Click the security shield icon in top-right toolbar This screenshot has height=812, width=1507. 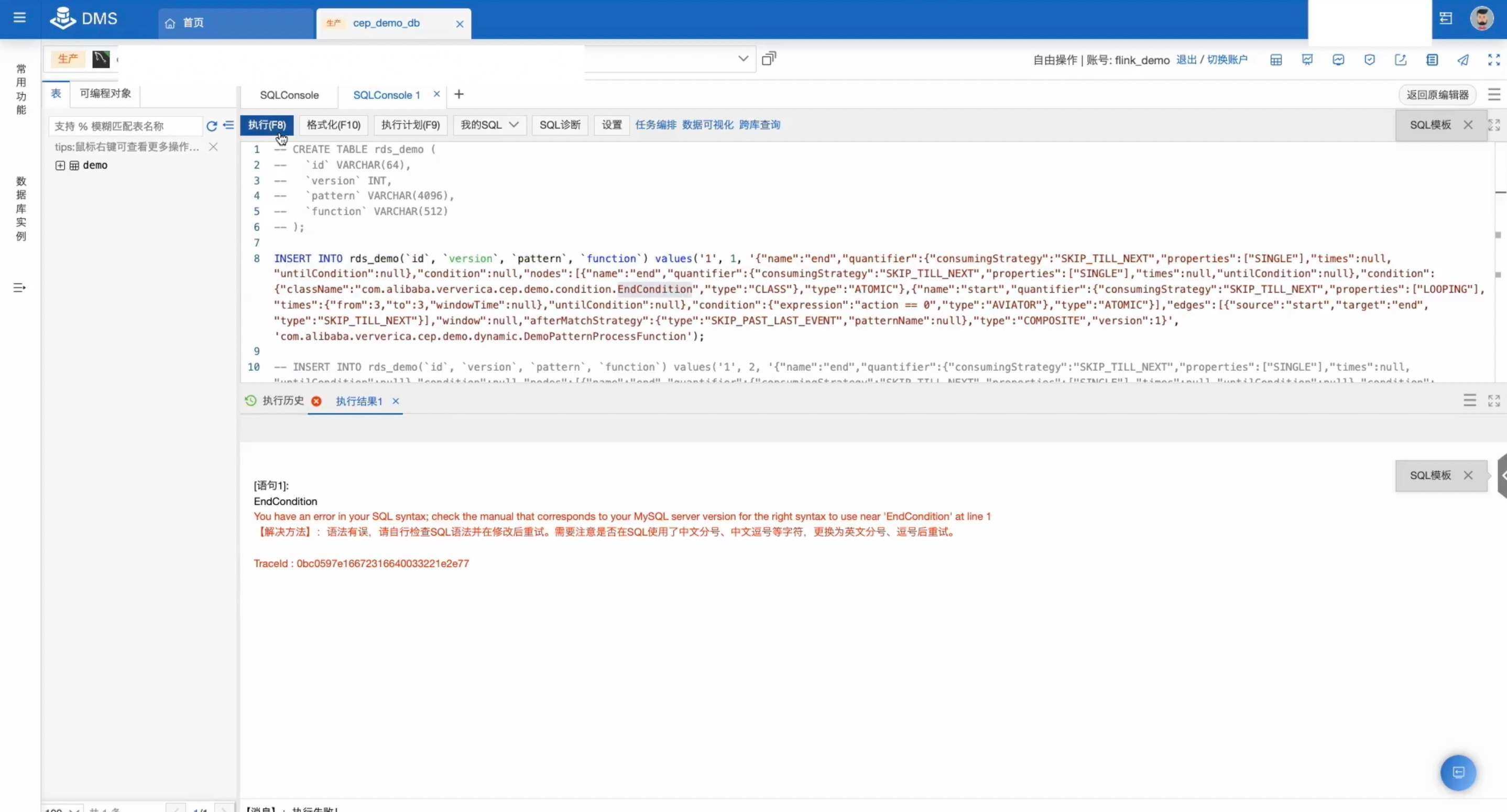pos(1370,60)
